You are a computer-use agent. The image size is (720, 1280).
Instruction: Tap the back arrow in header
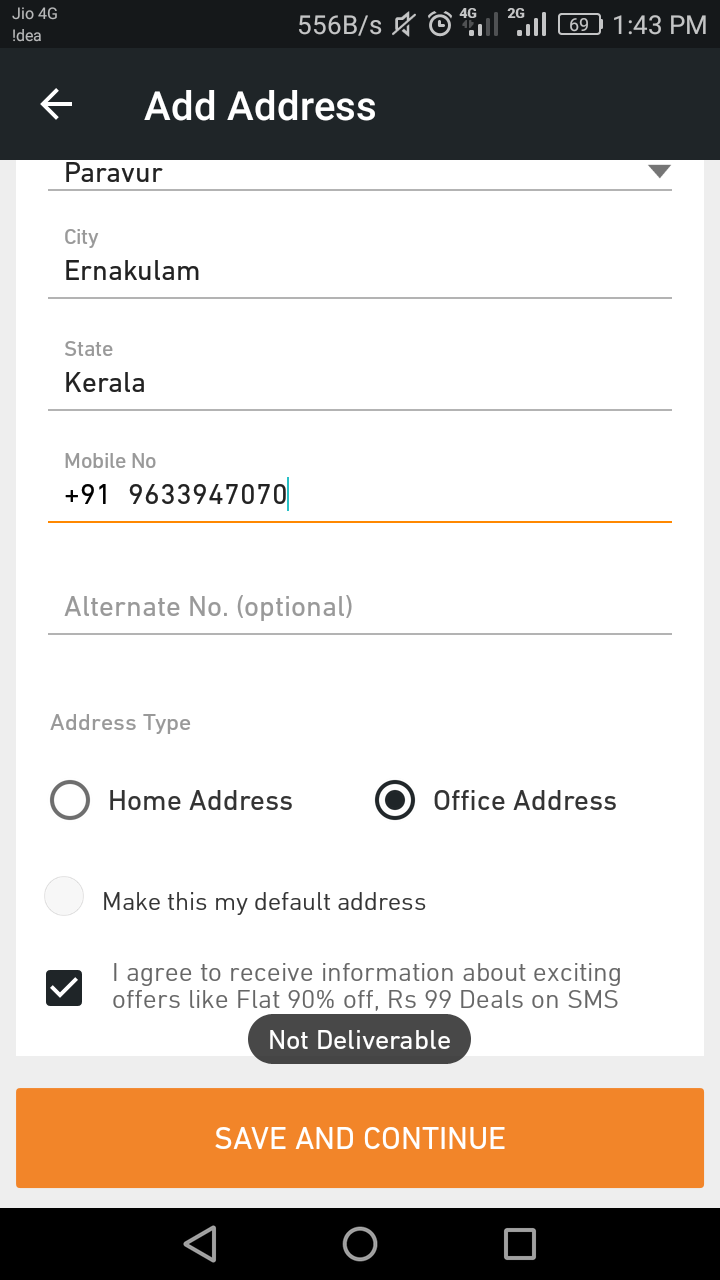tap(56, 105)
